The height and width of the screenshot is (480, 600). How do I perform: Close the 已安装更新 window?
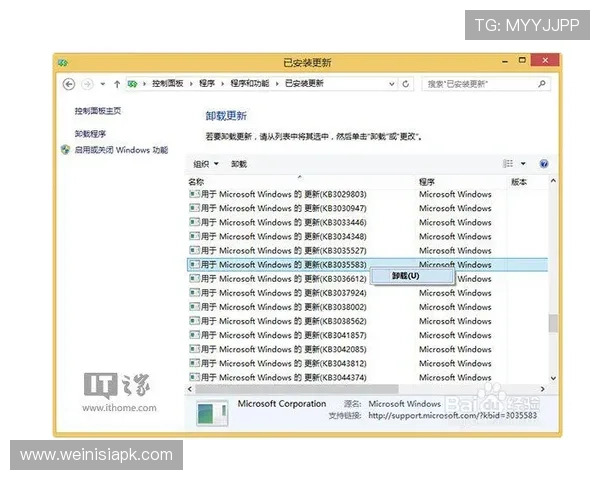pos(545,60)
